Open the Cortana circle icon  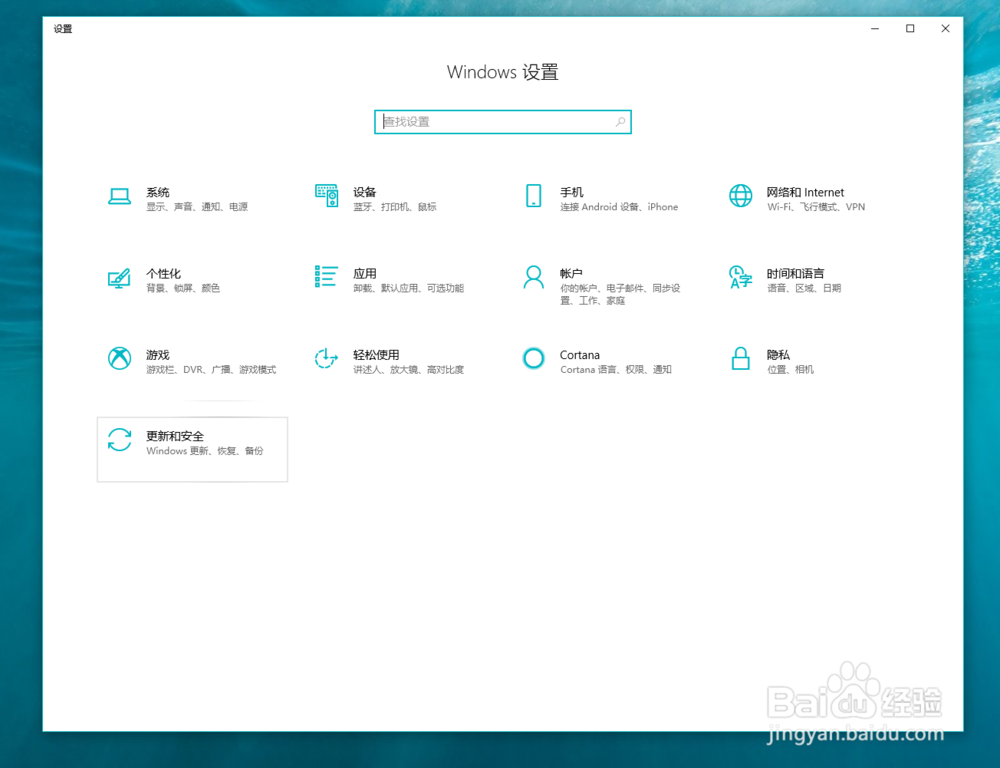click(x=533, y=358)
